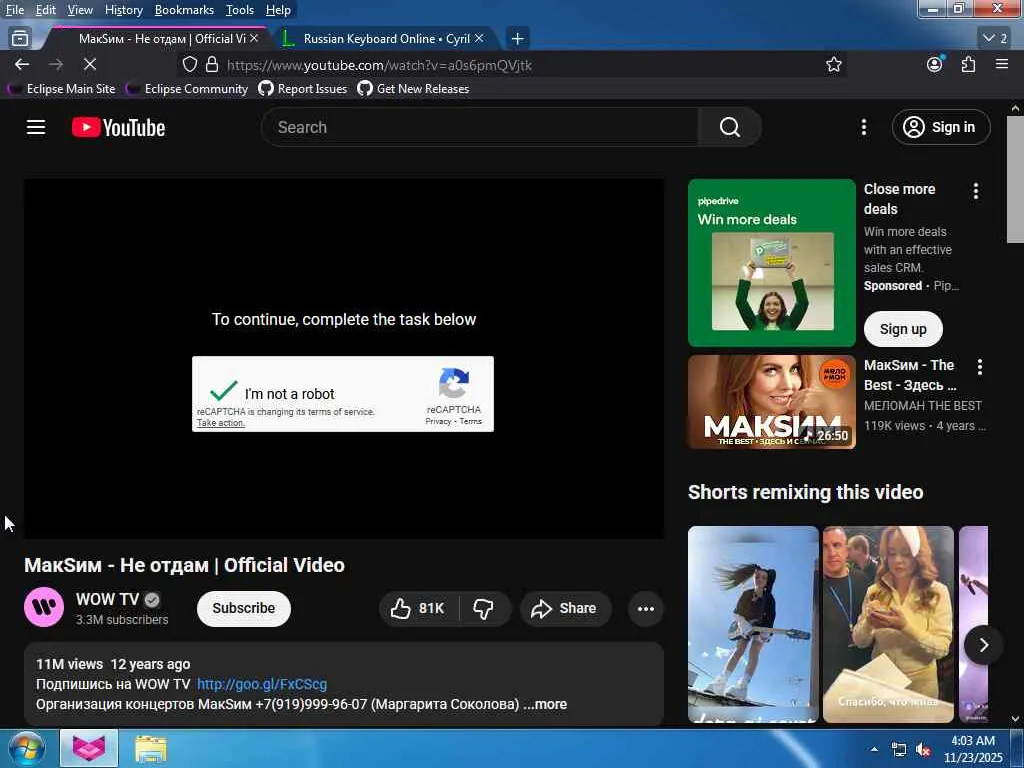
Task: Bookmark this page with the star icon
Action: click(833, 64)
